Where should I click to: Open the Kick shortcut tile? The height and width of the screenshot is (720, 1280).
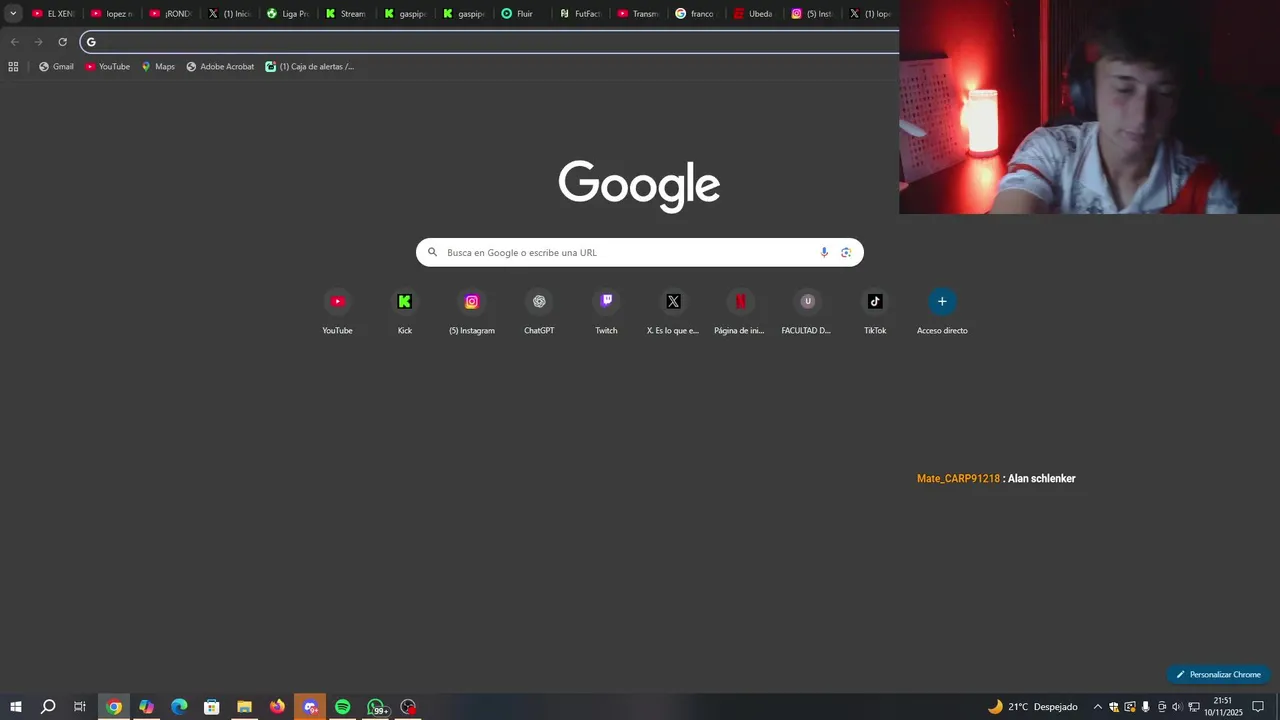pyautogui.click(x=404, y=311)
